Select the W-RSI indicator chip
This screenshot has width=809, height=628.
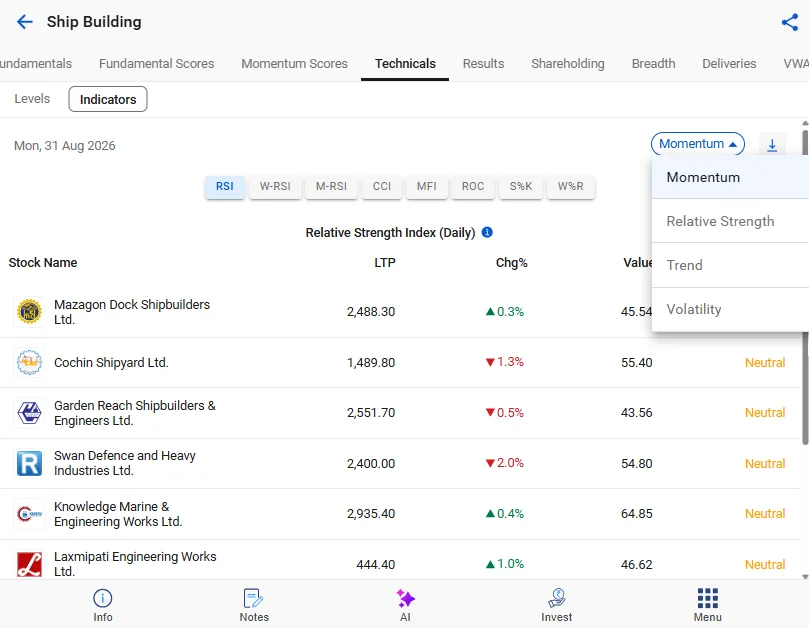coord(275,186)
